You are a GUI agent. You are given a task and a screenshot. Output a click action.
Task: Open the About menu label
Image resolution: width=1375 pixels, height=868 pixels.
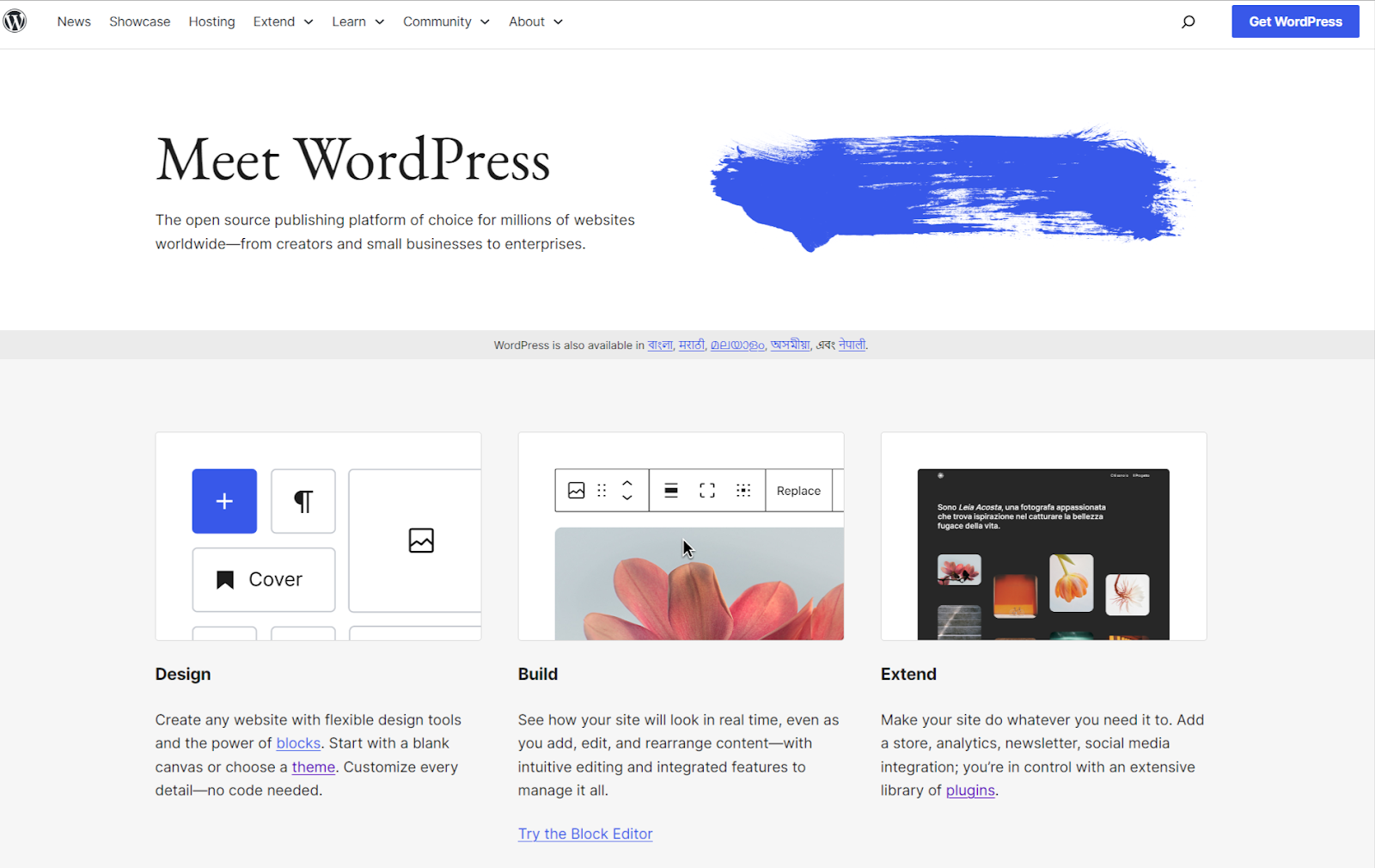(527, 21)
